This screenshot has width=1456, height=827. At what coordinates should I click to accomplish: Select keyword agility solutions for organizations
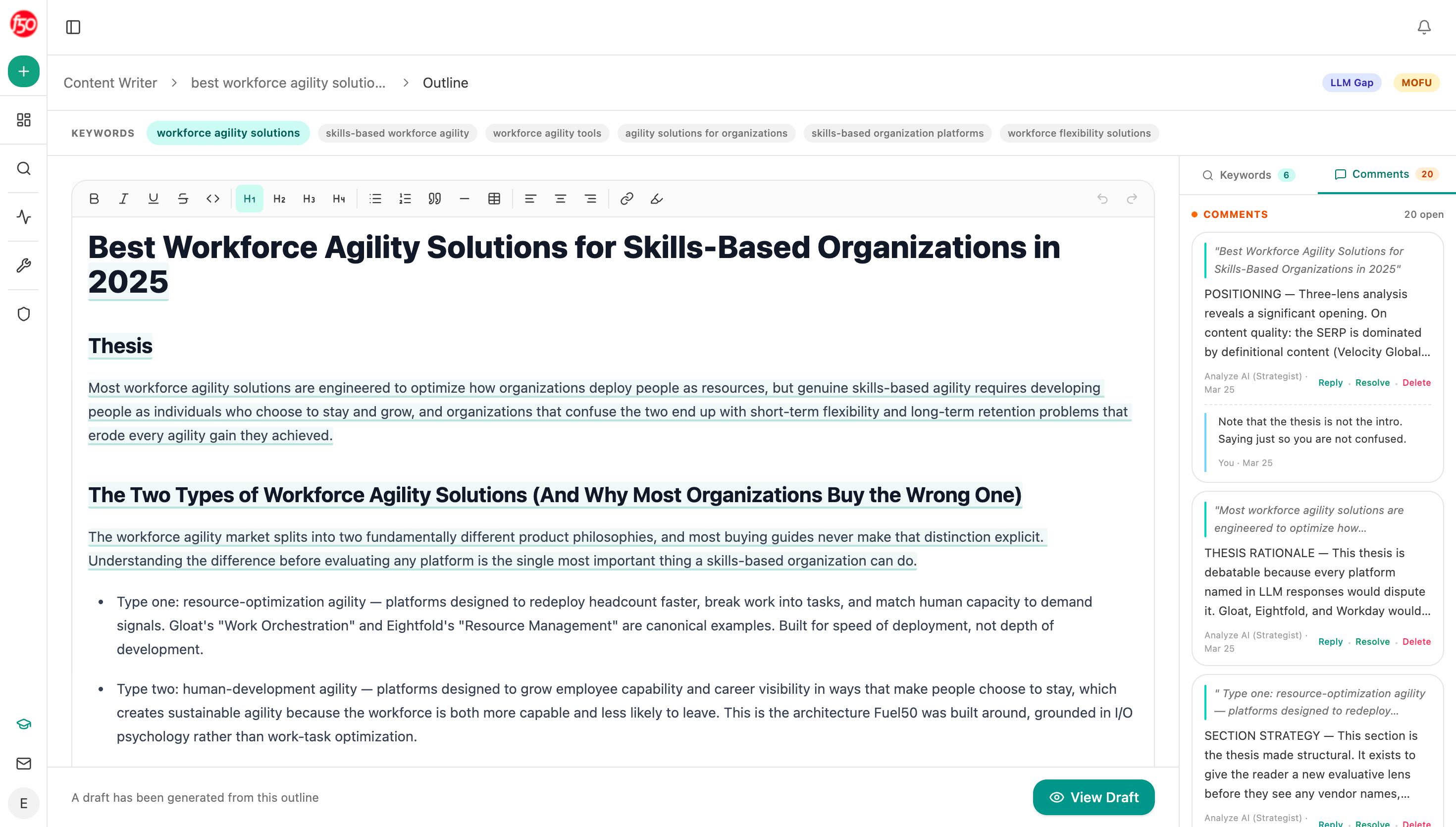[x=706, y=133]
